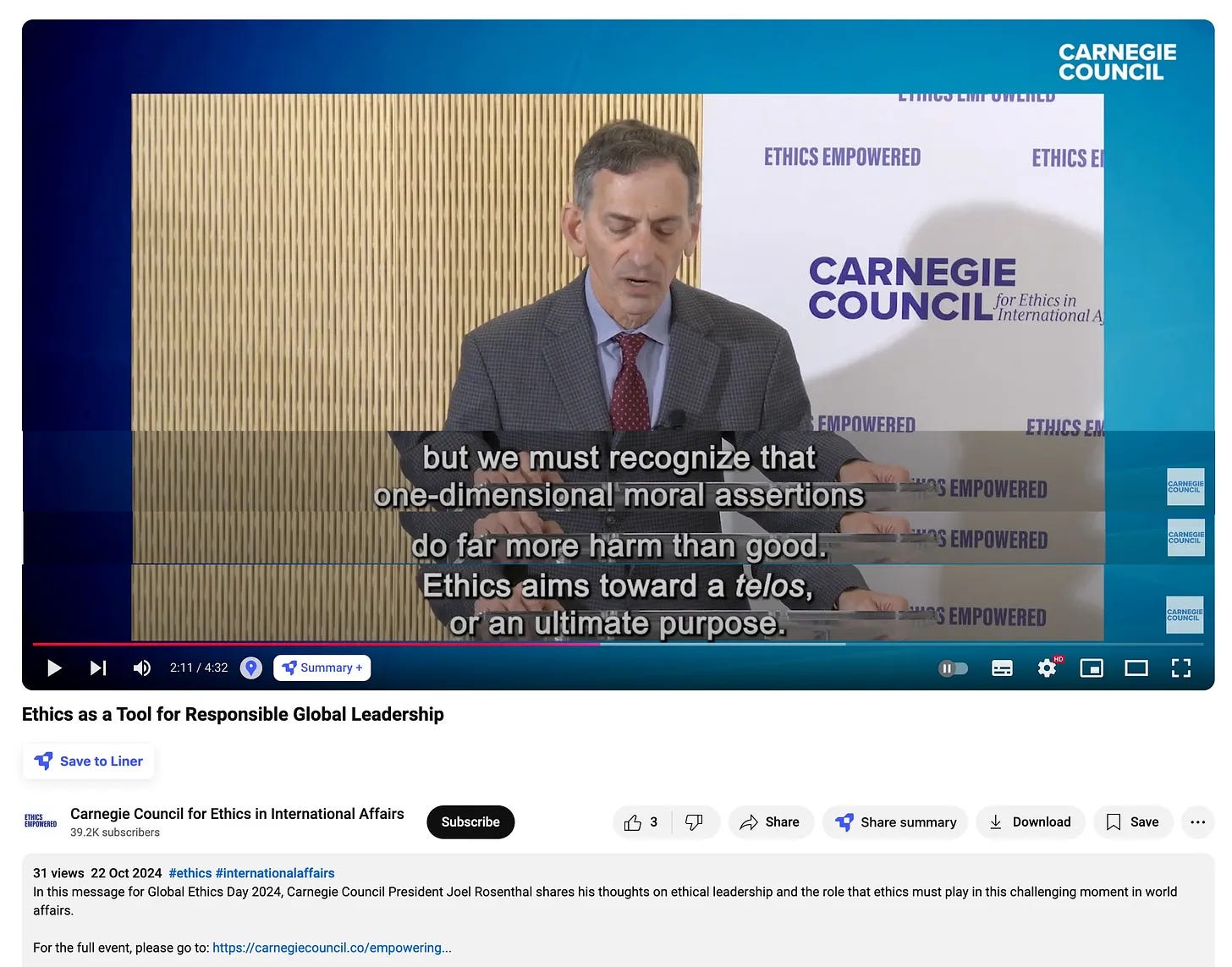The width and height of the screenshot is (1232, 967).
Task: Switch to miniplayer mode
Action: click(1092, 668)
